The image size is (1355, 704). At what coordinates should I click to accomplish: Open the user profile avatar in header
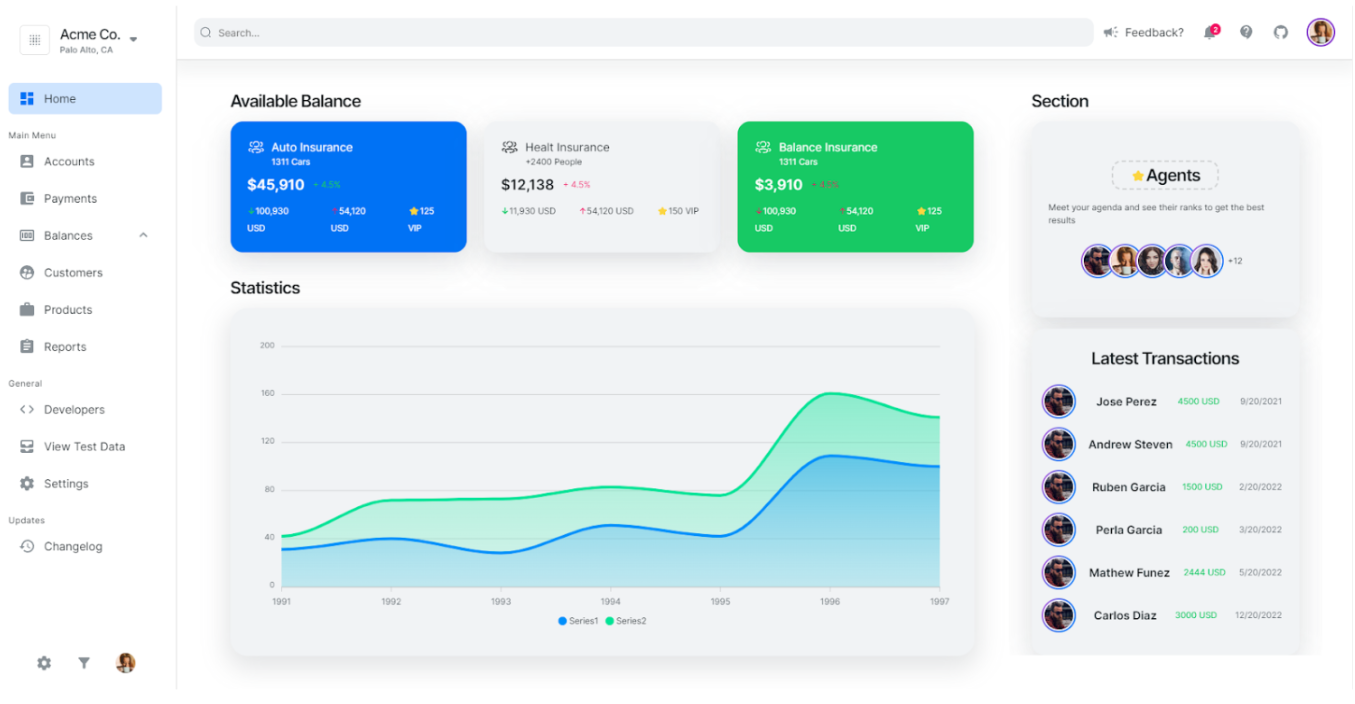1320,32
